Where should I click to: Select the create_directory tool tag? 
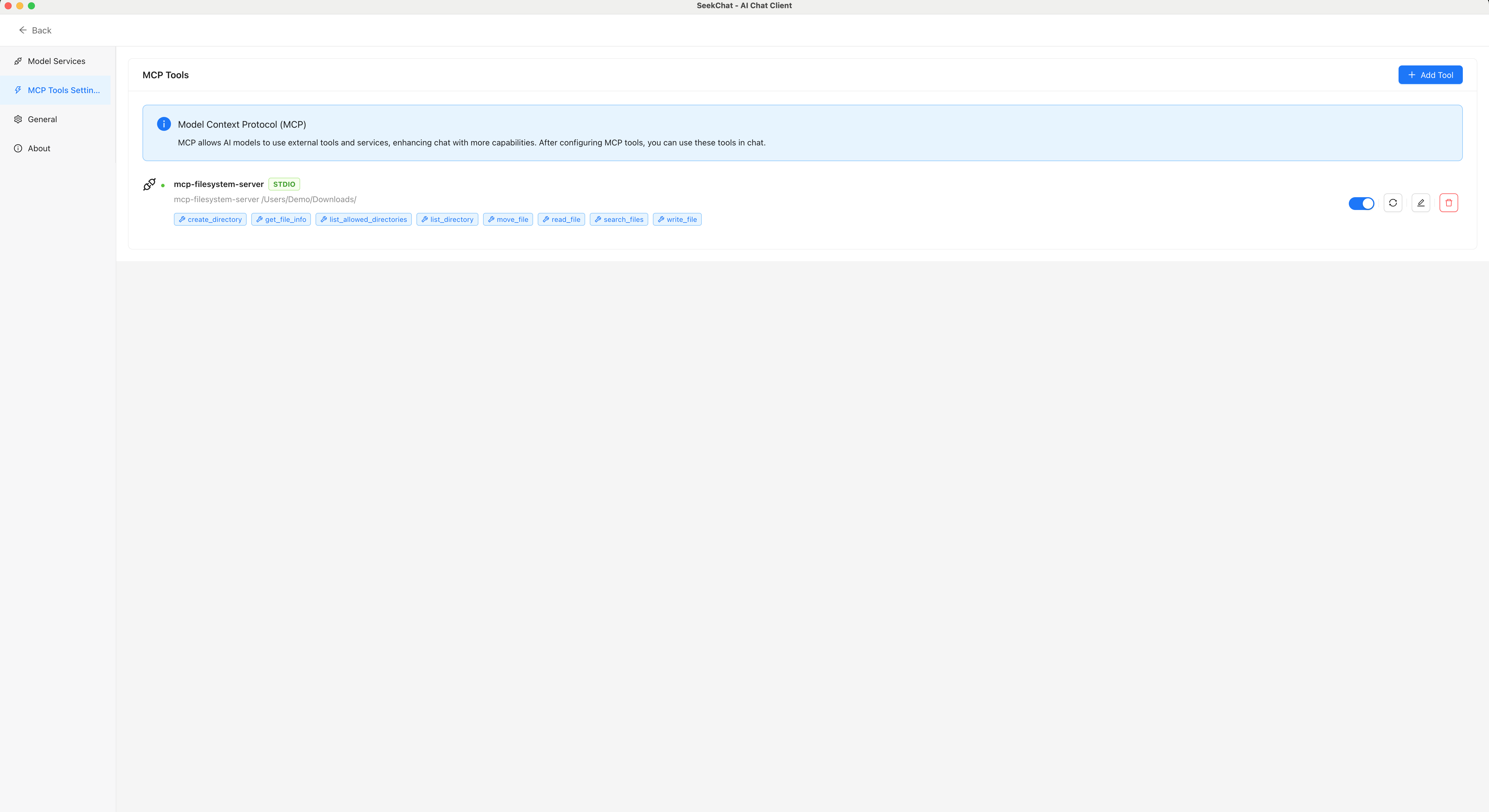210,219
